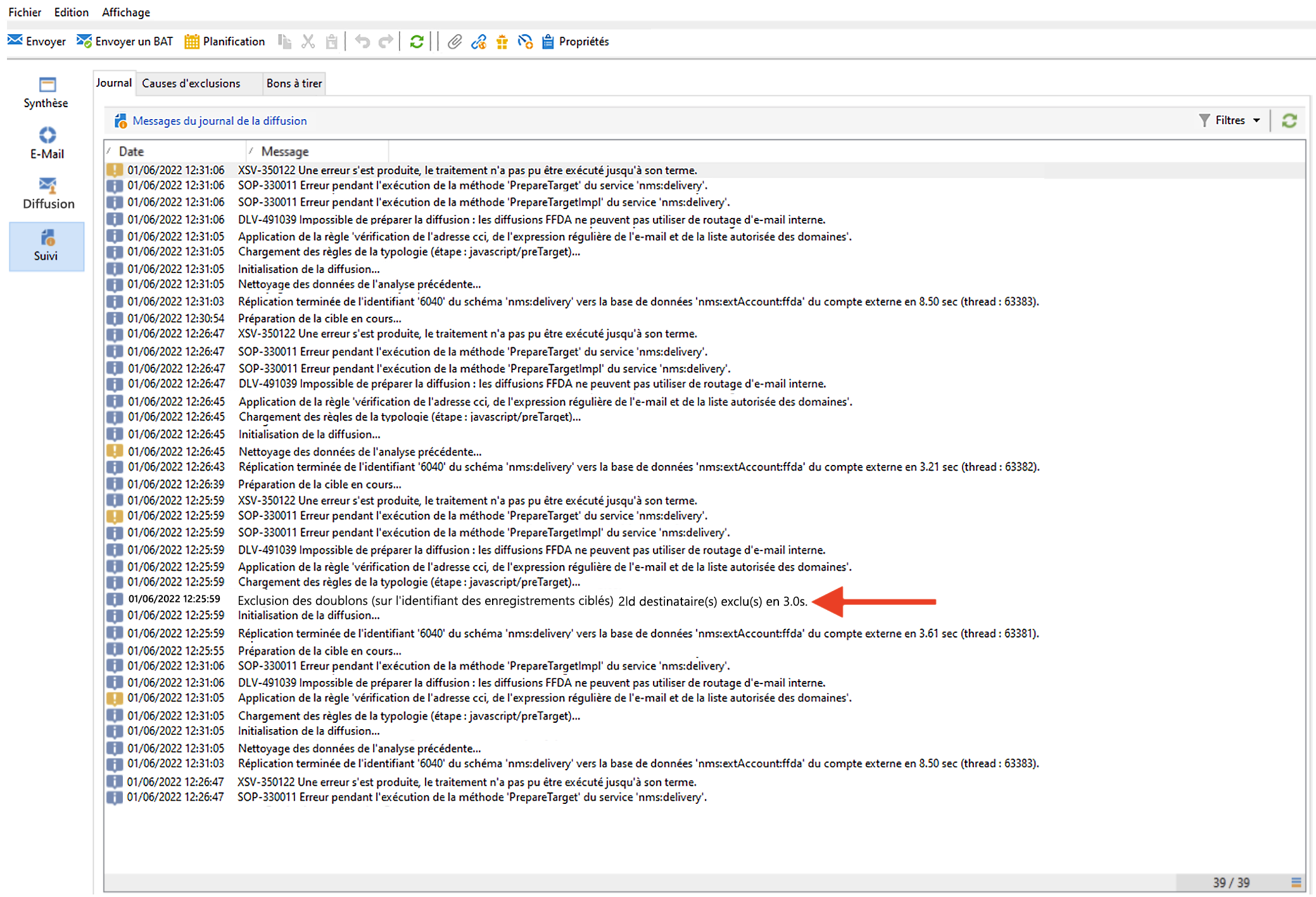
Task: Select the Exclusion des doublons log entry
Action: point(522,601)
